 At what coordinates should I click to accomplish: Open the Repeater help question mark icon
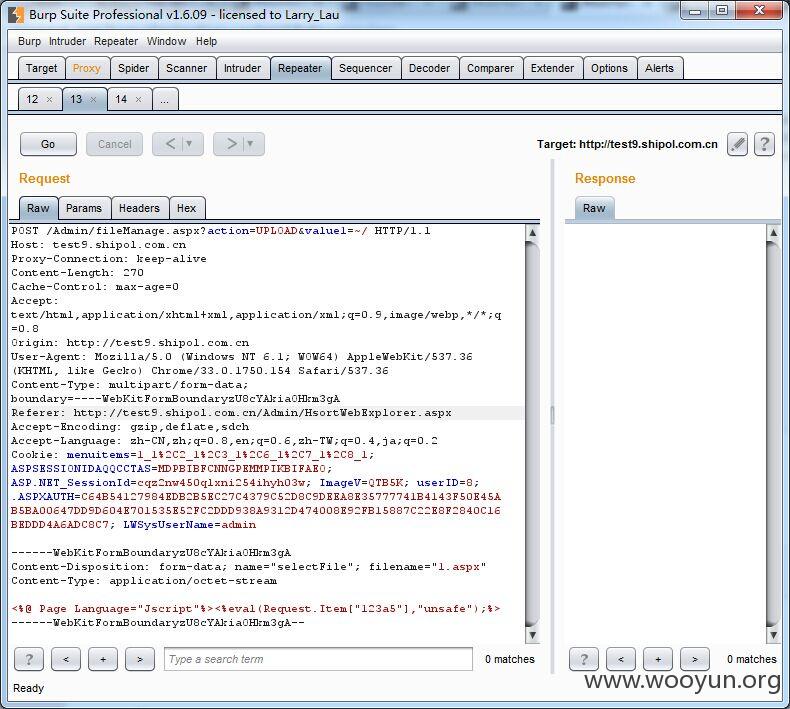pyautogui.click(x=764, y=145)
